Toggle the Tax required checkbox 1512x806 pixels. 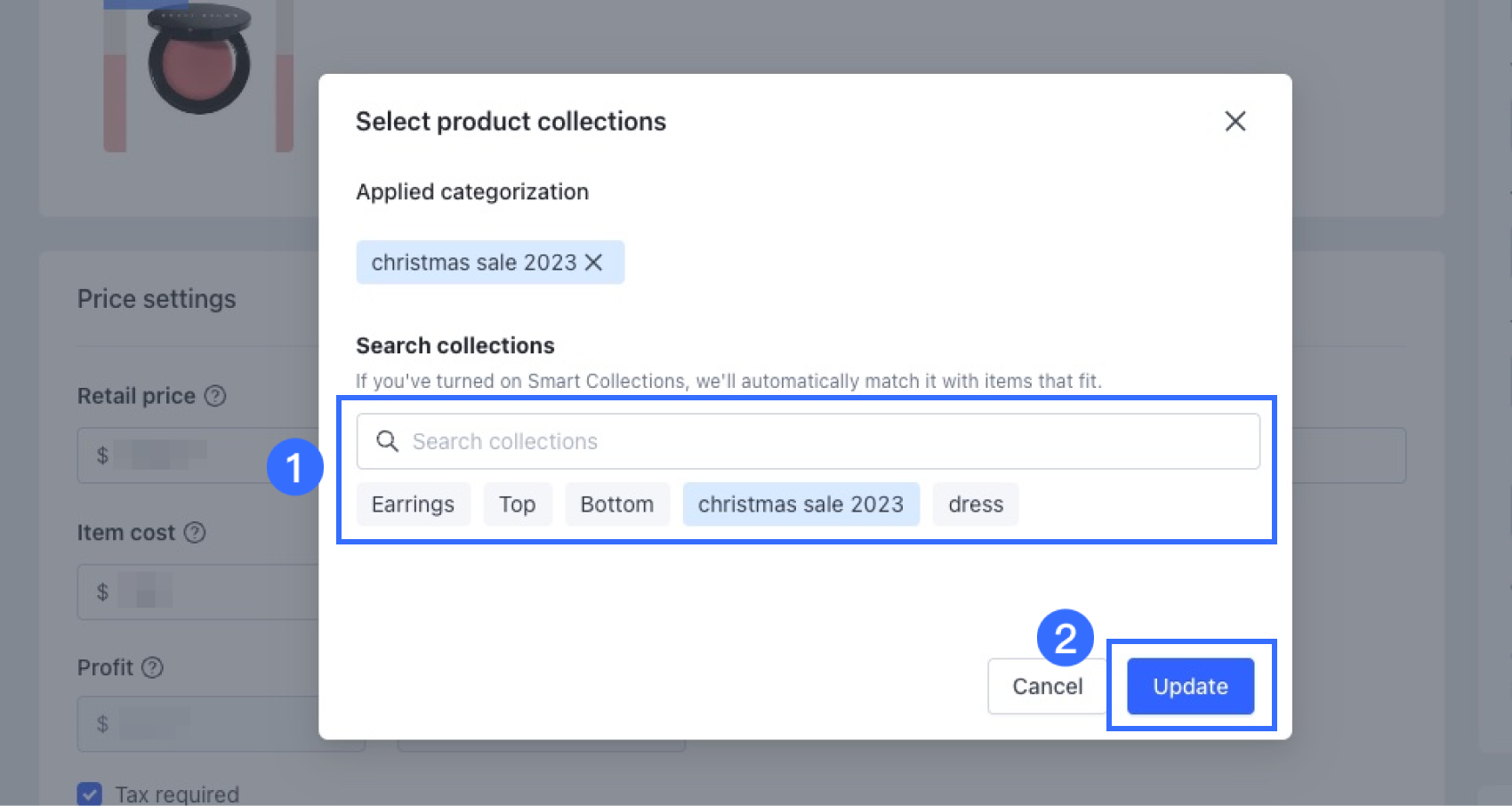point(90,794)
